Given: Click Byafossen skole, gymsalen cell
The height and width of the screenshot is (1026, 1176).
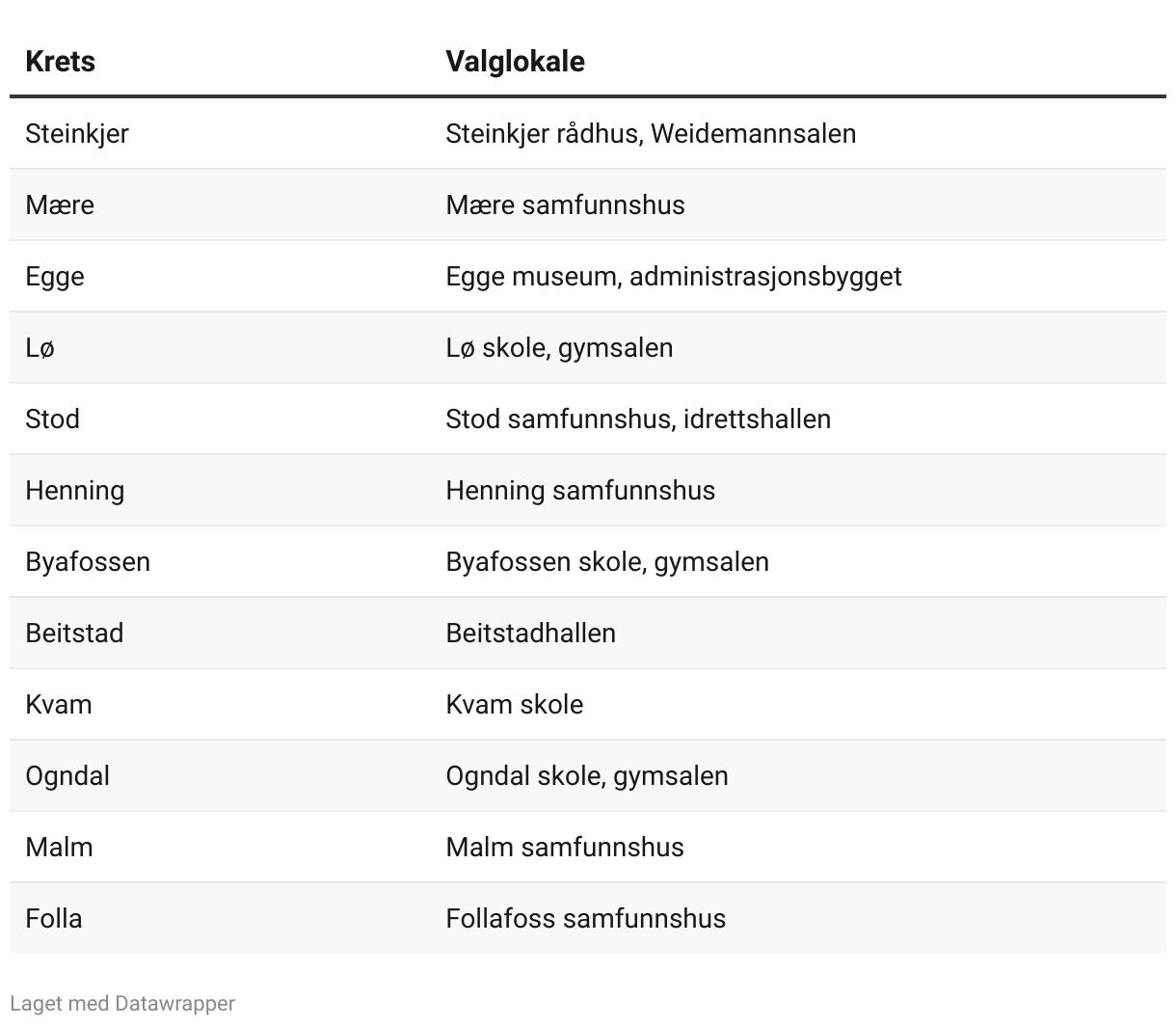Looking at the screenshot, I should coord(607,561).
